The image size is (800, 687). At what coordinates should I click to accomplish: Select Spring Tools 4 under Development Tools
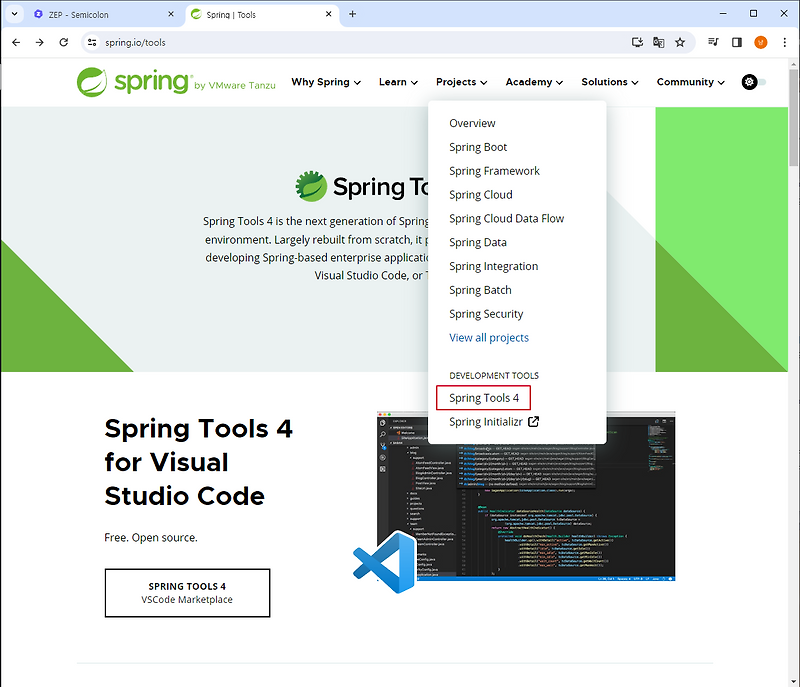(x=484, y=398)
